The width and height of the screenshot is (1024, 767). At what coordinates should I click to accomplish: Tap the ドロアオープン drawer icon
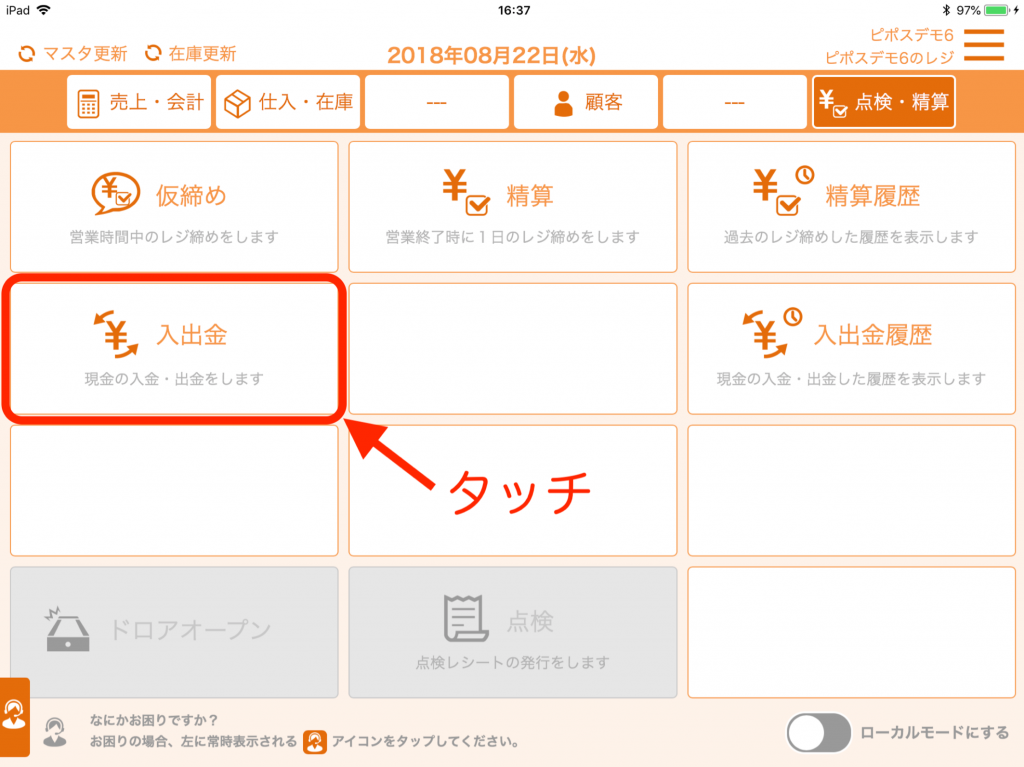[67, 630]
